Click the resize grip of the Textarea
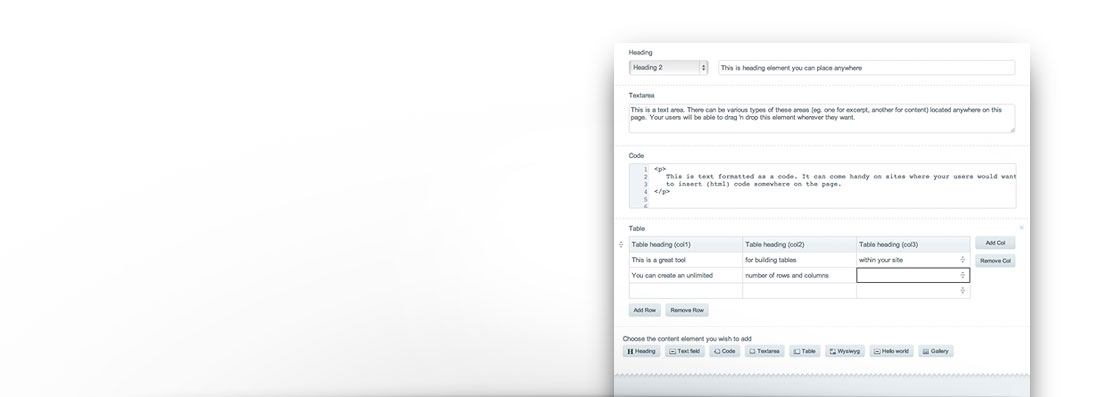Image resolution: width=1120 pixels, height=397 pixels. pos(1011,130)
